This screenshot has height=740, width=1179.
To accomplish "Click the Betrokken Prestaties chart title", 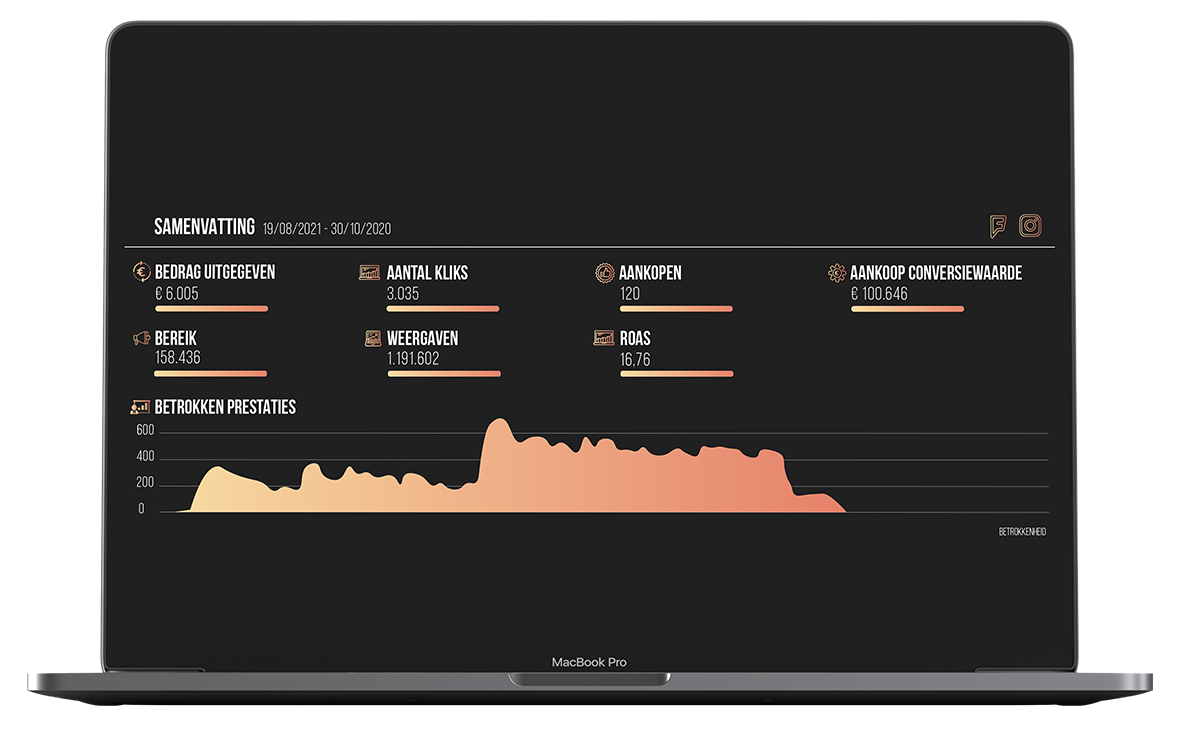I will point(226,407).
